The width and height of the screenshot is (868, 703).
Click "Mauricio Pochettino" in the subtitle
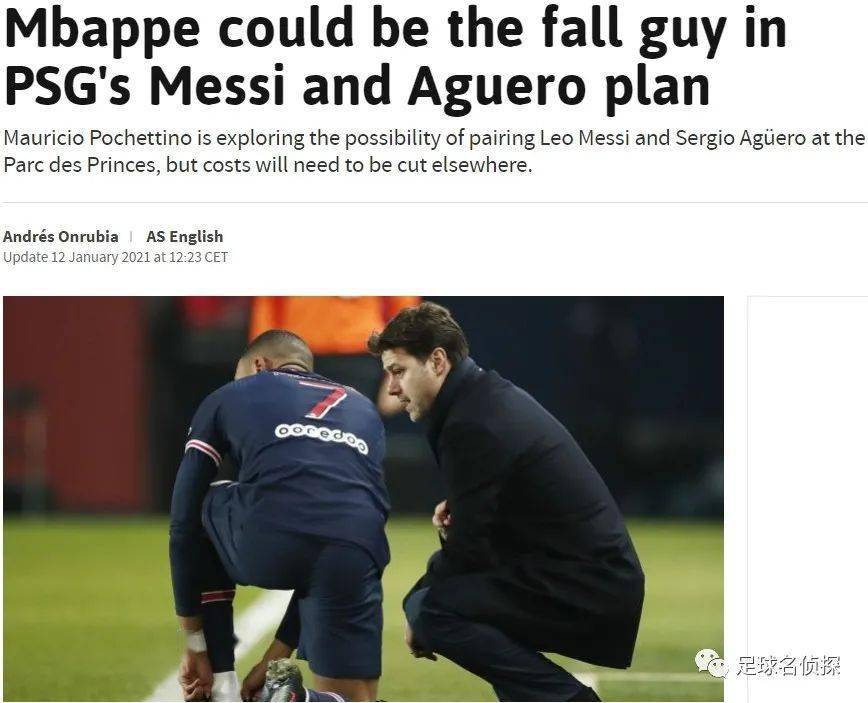click(97, 138)
